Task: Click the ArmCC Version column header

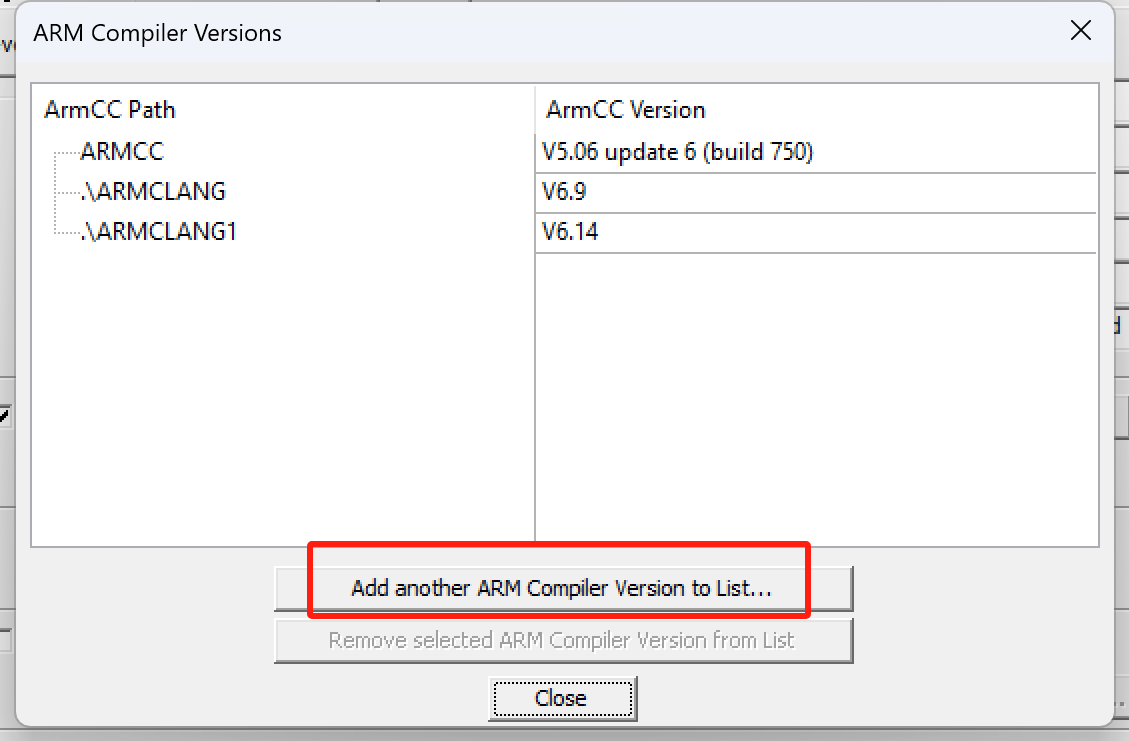Action: (626, 110)
